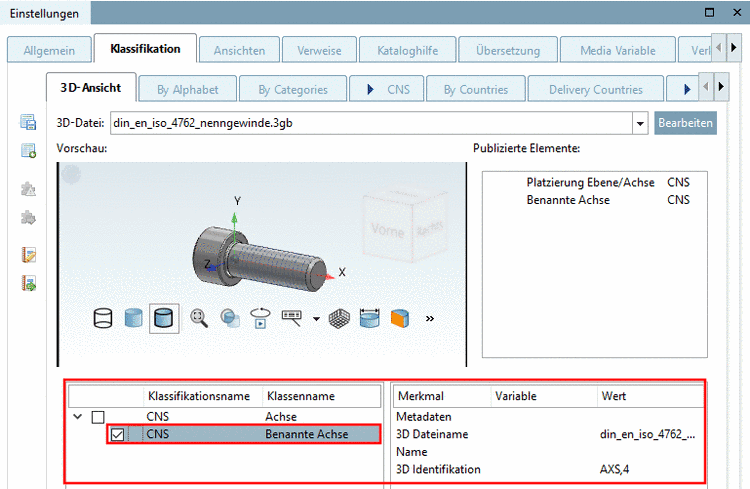Select the Name property row
Image resolution: width=750 pixels, height=489 pixels.
(548, 452)
